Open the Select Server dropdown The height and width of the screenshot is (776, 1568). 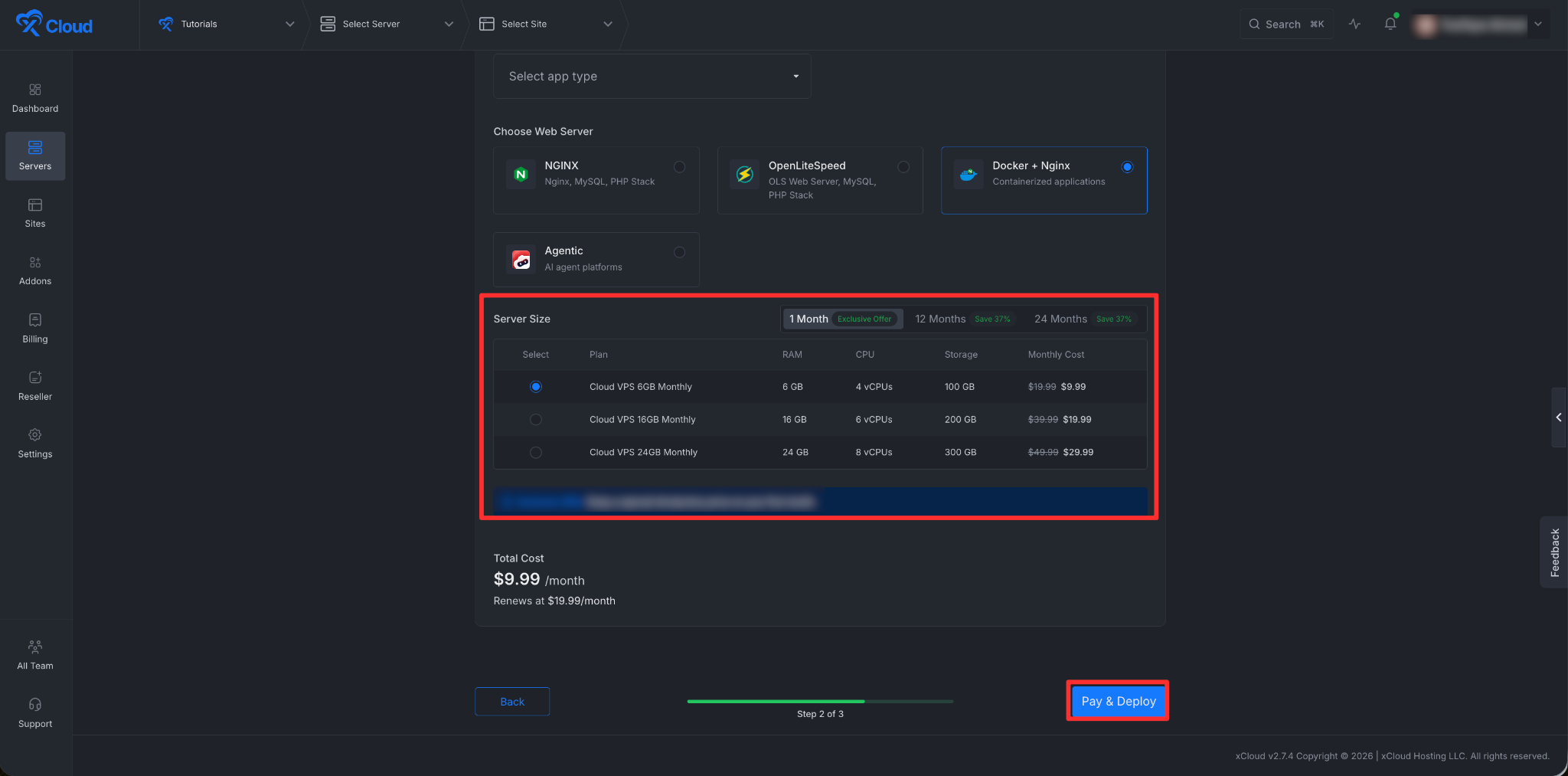click(387, 24)
